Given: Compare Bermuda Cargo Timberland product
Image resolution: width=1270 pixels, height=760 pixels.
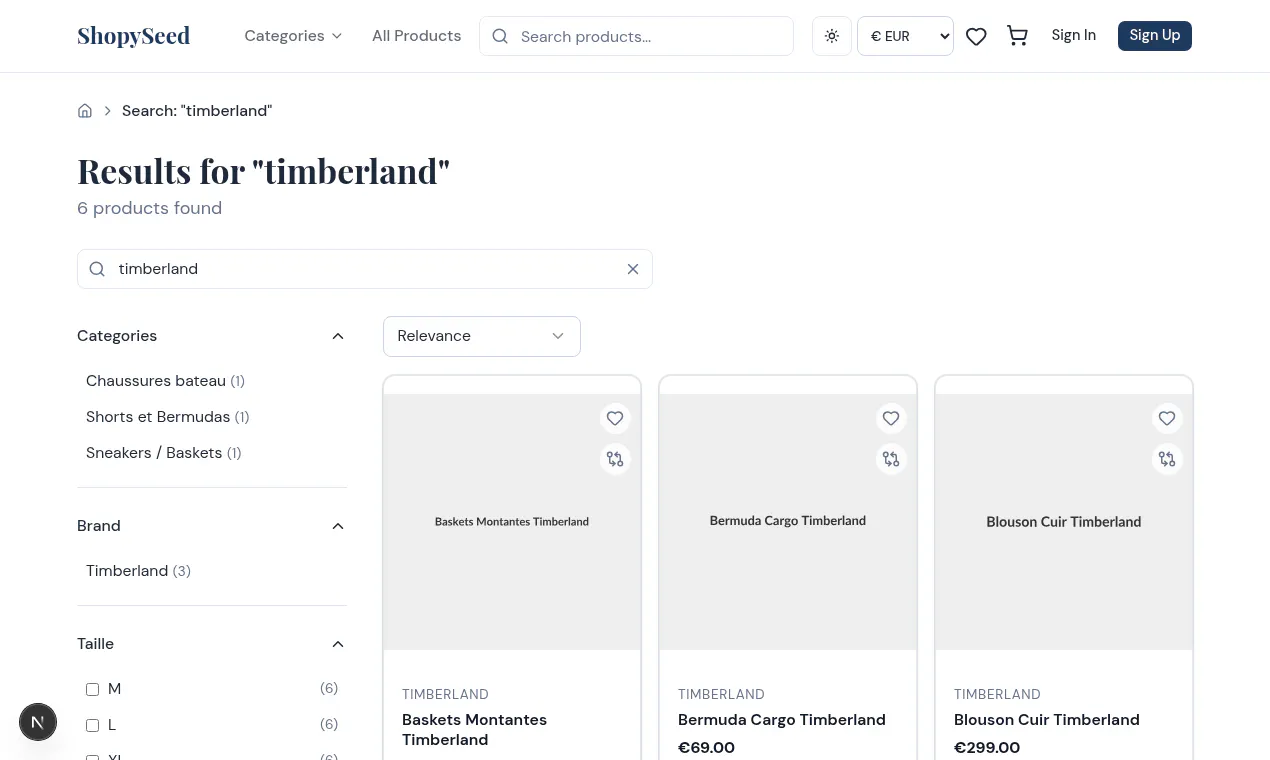Looking at the screenshot, I should pyautogui.click(x=891, y=459).
